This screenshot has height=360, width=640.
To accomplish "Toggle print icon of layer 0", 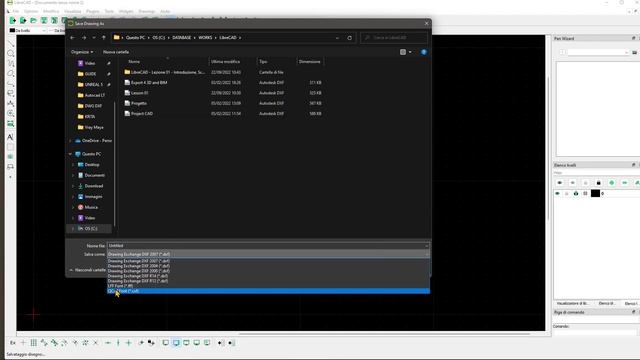I will coord(576,193).
